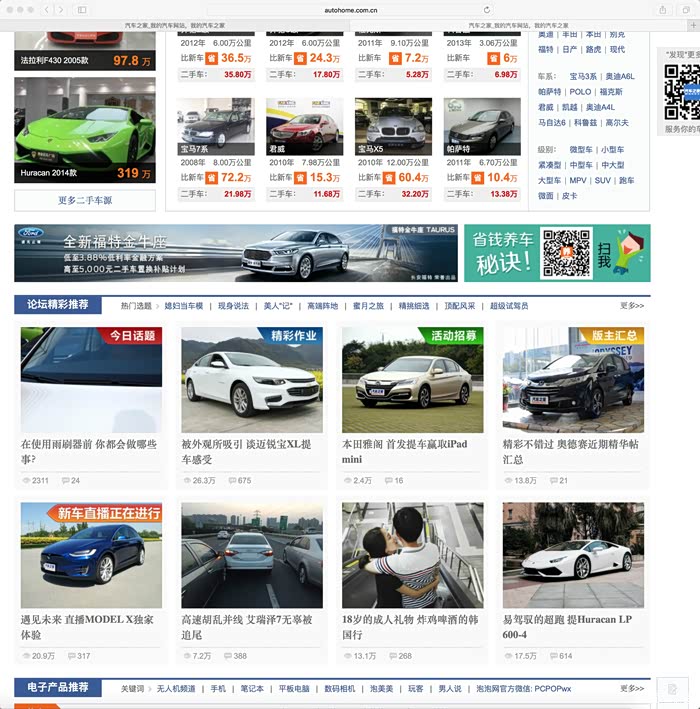
Task: Click the 省 badge beside 36.5万
Action: [211, 58]
